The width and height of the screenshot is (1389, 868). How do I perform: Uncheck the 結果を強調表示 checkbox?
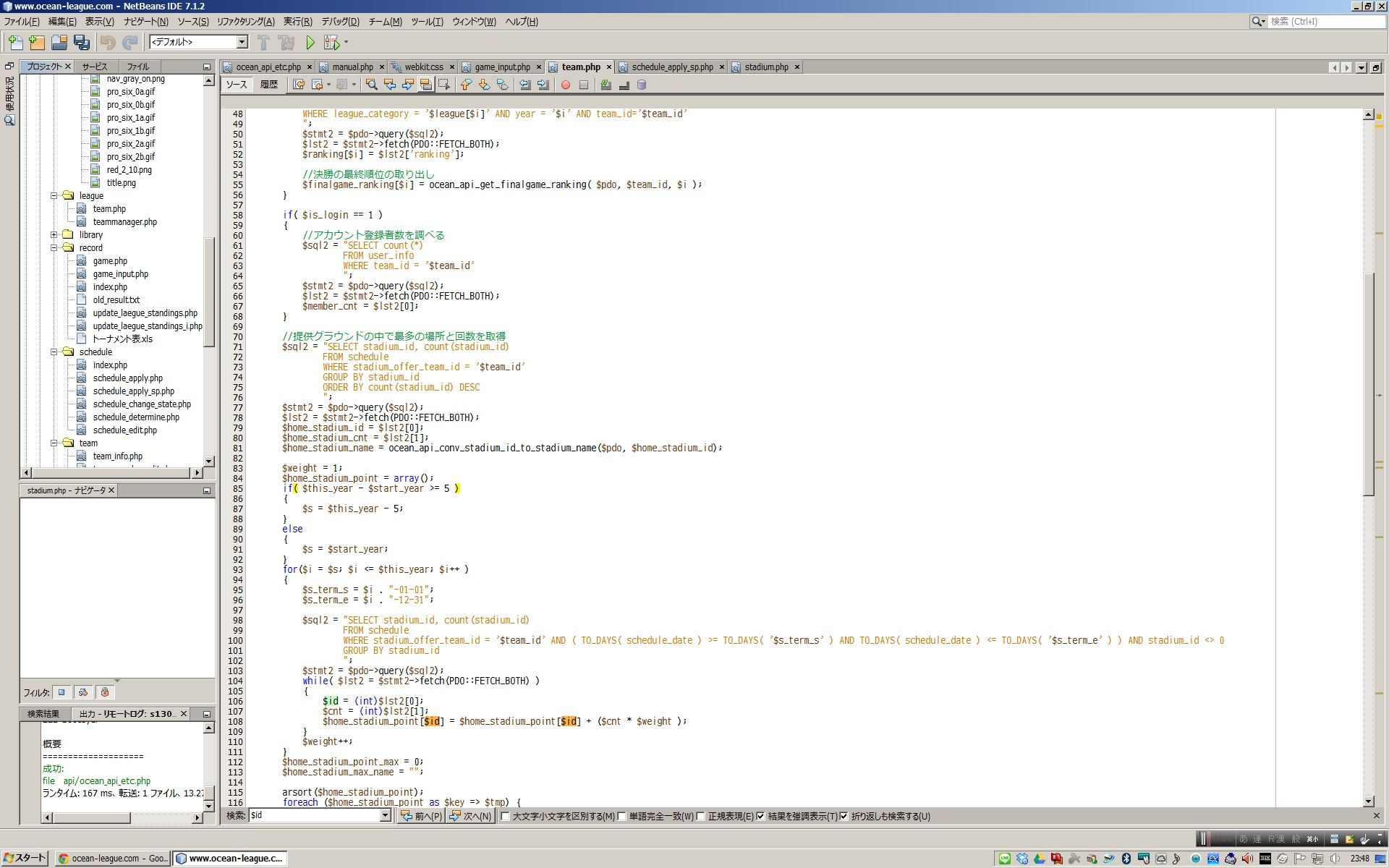click(760, 817)
